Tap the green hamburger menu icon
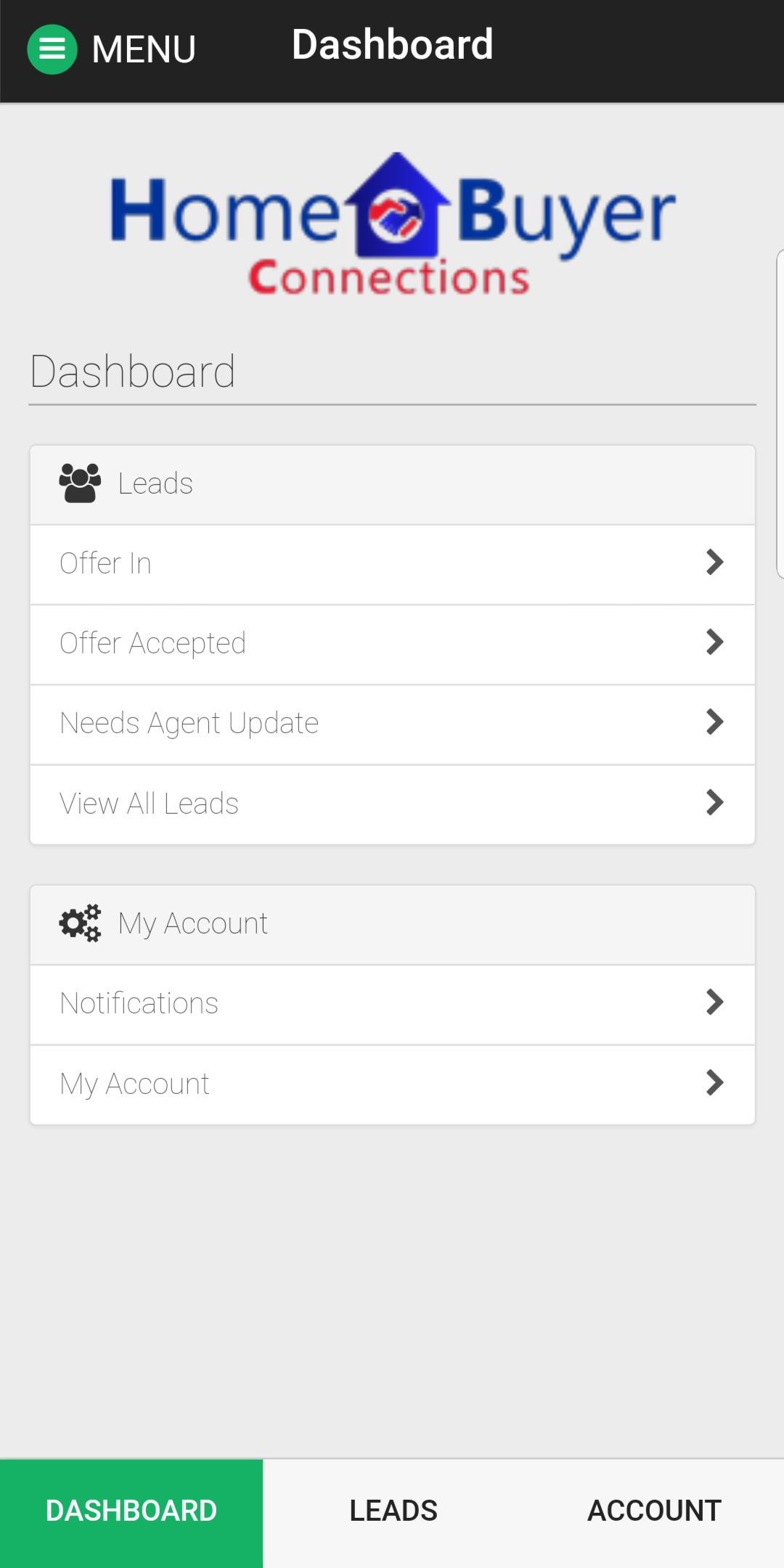784x1568 pixels. point(52,49)
